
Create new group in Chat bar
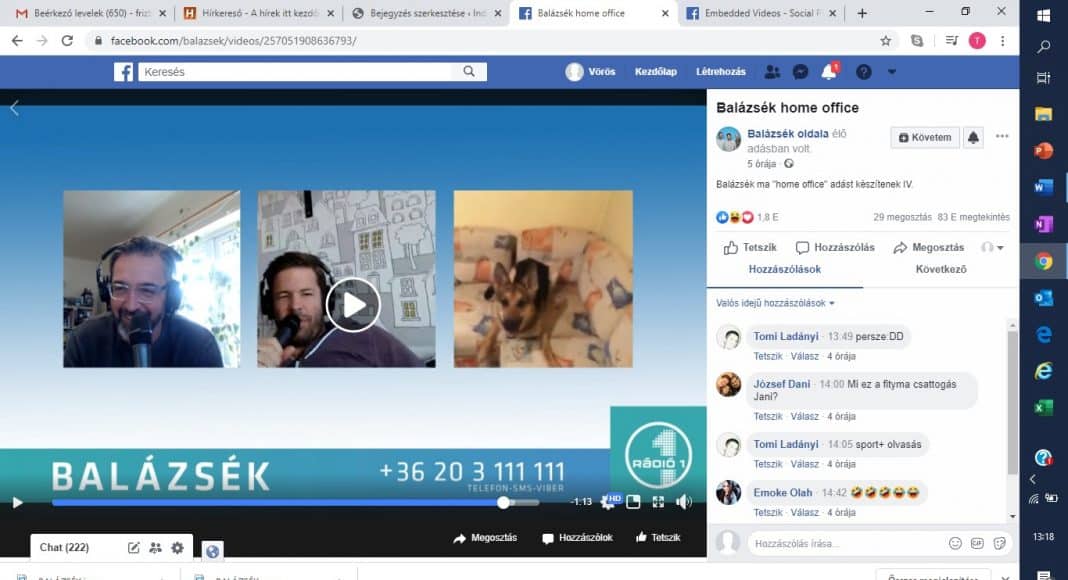(x=155, y=547)
